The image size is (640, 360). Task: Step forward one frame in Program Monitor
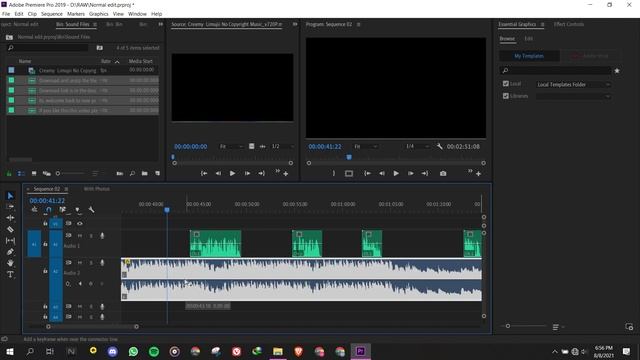(410, 173)
